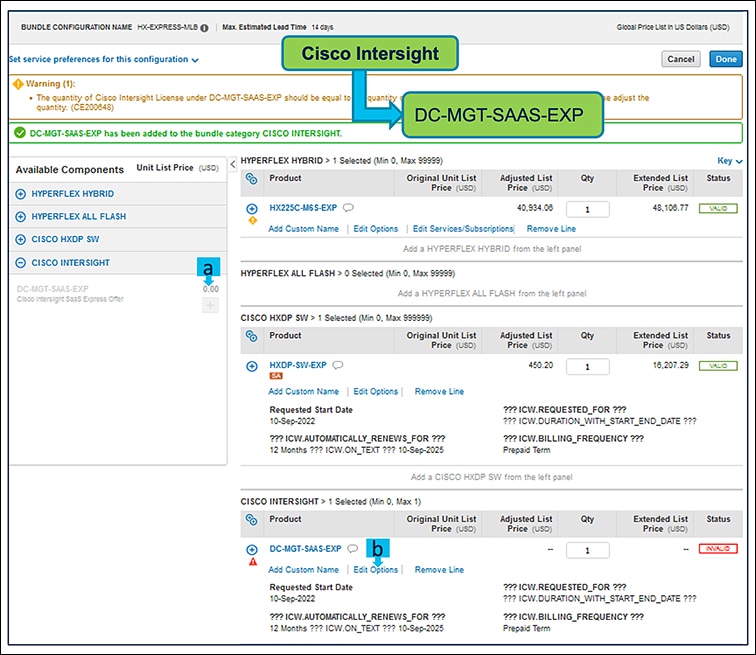
Task: Click the link icon in HYPERFLEX HYBRID table header
Action: click(x=251, y=179)
